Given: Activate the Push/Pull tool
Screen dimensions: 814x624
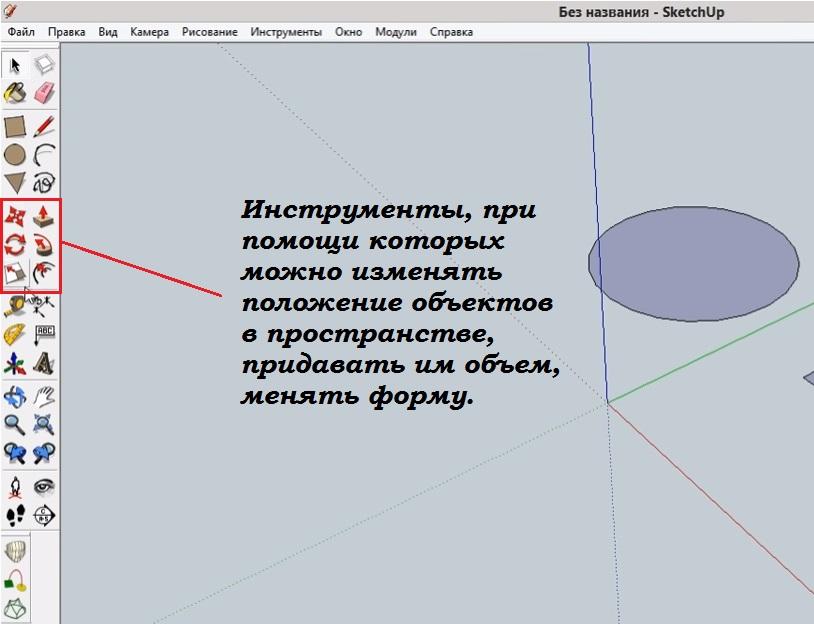Looking at the screenshot, I should [44, 216].
